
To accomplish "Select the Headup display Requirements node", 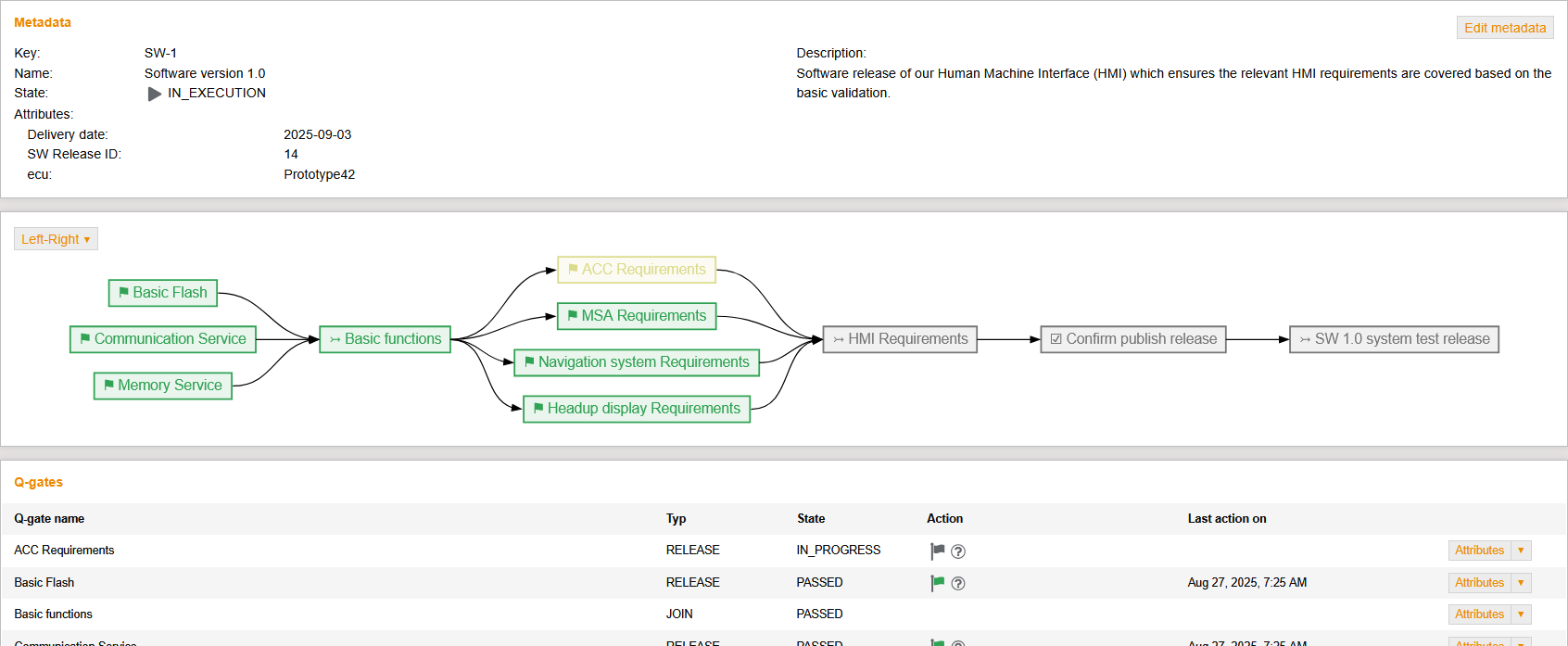I will 636,409.
